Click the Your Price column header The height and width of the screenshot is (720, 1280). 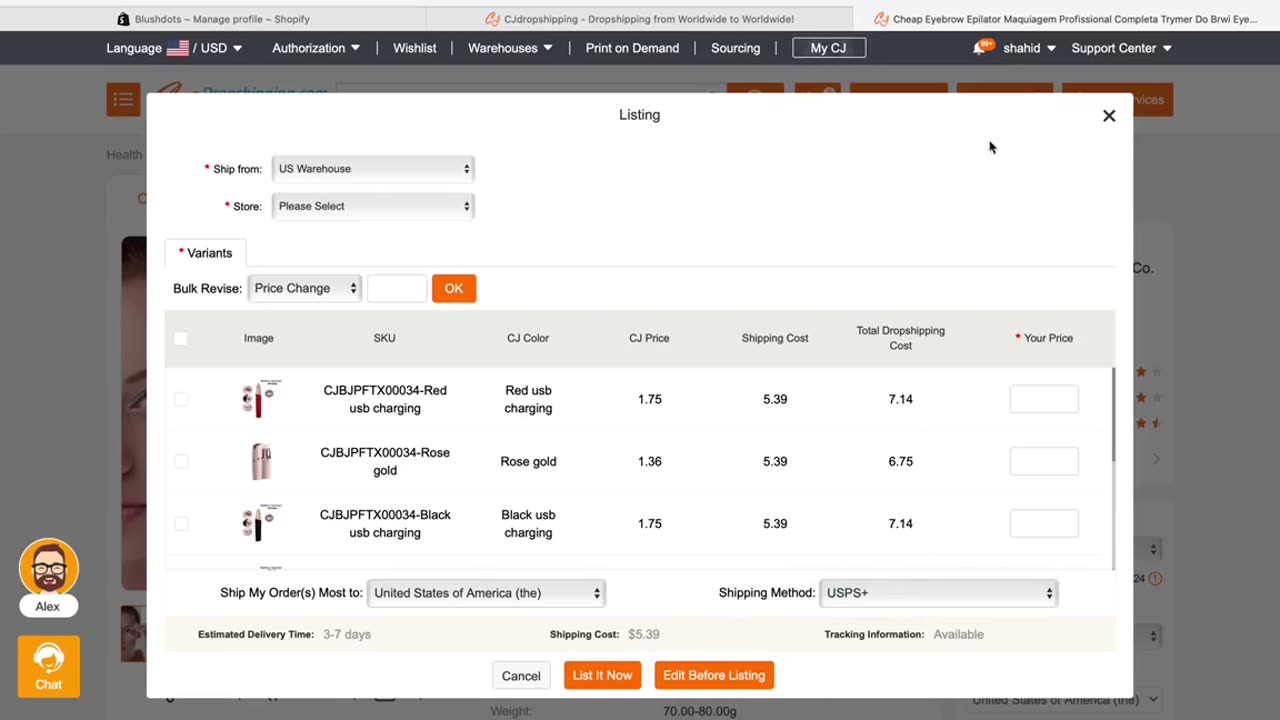tap(1044, 338)
